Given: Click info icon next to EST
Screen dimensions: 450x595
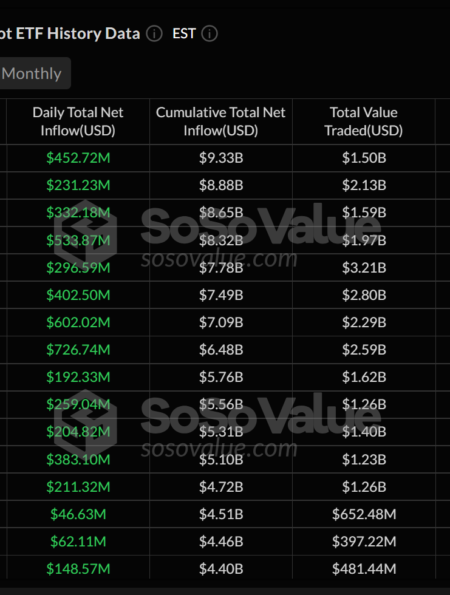Looking at the screenshot, I should [209, 34].
